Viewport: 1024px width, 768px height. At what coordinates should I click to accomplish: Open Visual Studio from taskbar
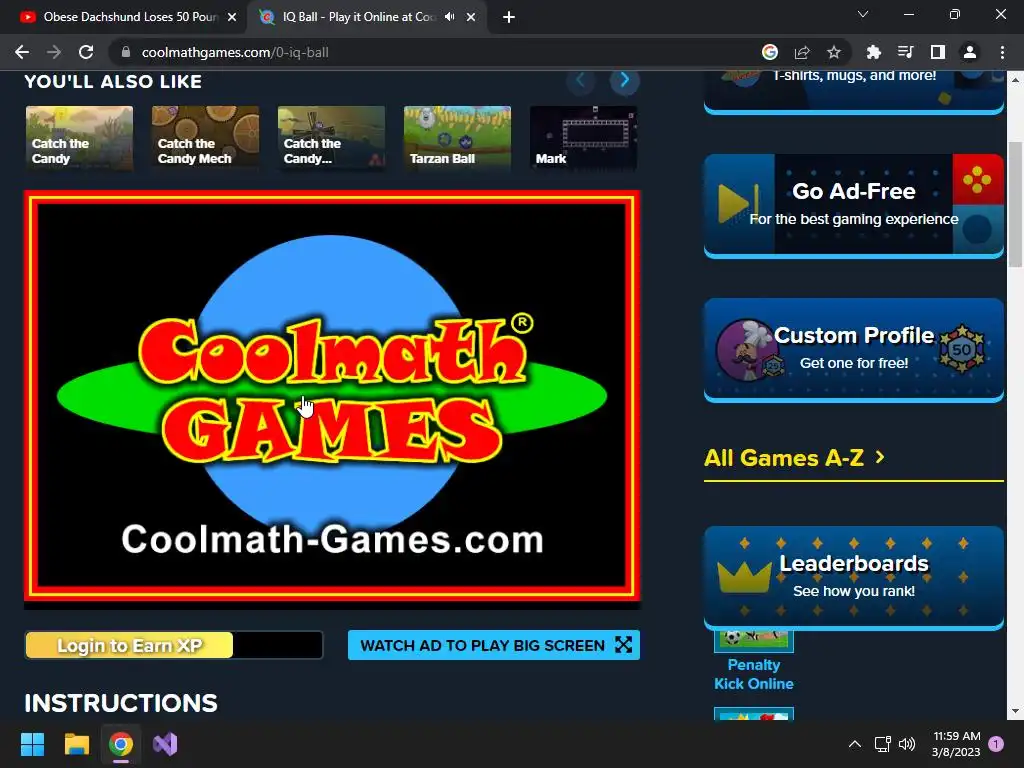click(x=165, y=744)
